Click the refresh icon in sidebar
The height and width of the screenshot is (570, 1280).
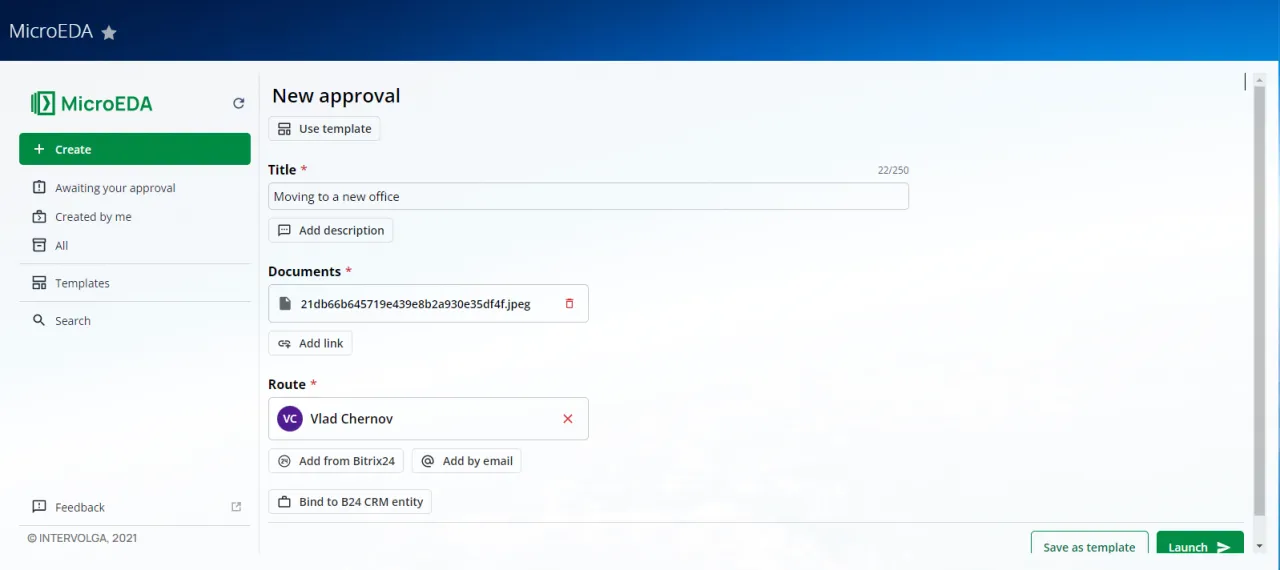click(x=238, y=103)
